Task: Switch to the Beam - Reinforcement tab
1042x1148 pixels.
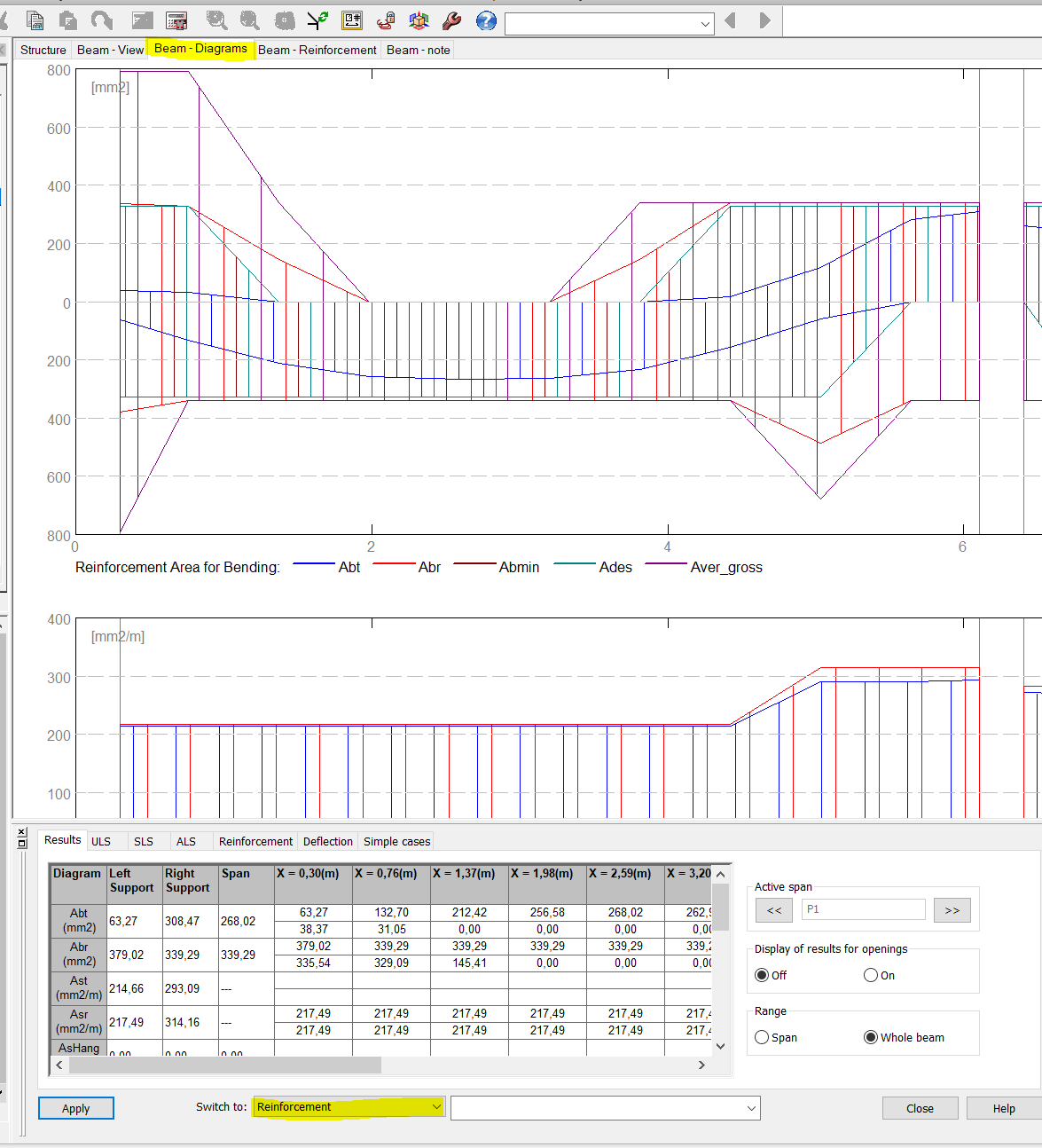Action: coord(317,50)
